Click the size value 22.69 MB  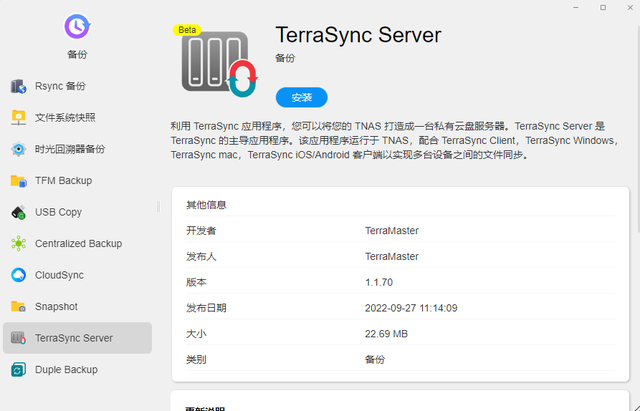[x=386, y=334]
